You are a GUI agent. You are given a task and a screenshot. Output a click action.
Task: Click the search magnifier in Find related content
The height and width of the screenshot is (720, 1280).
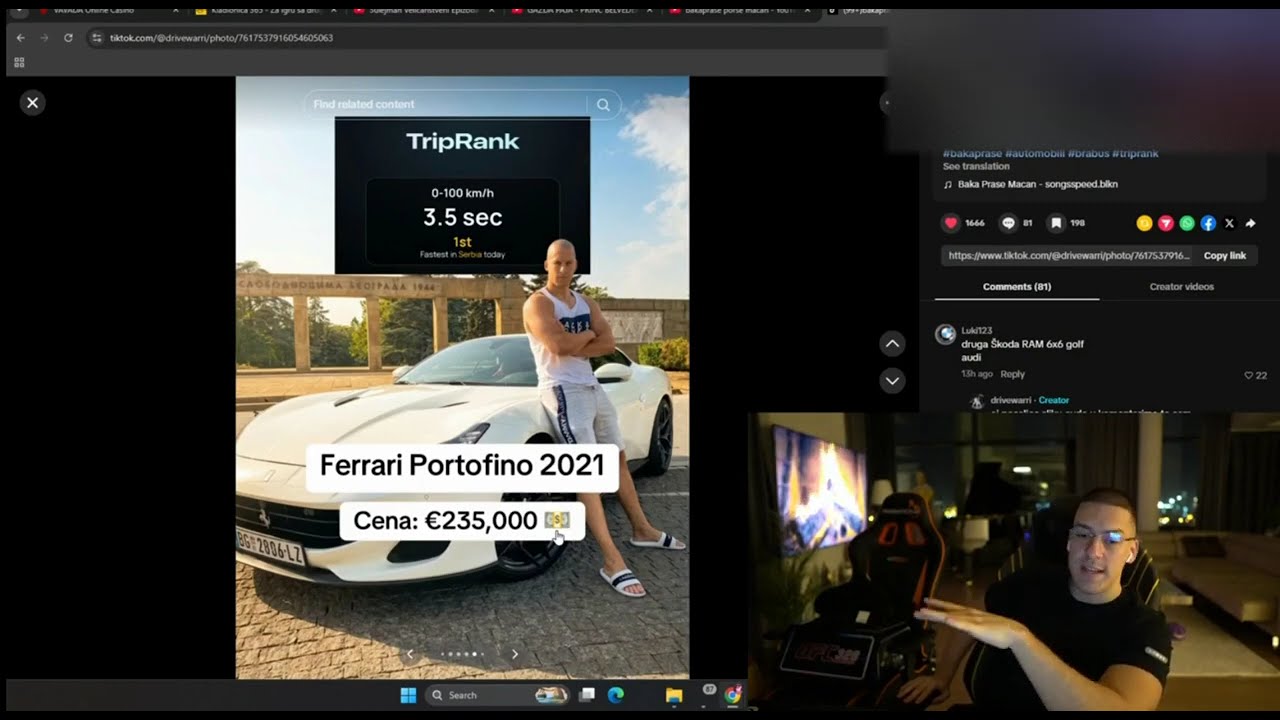(x=603, y=104)
